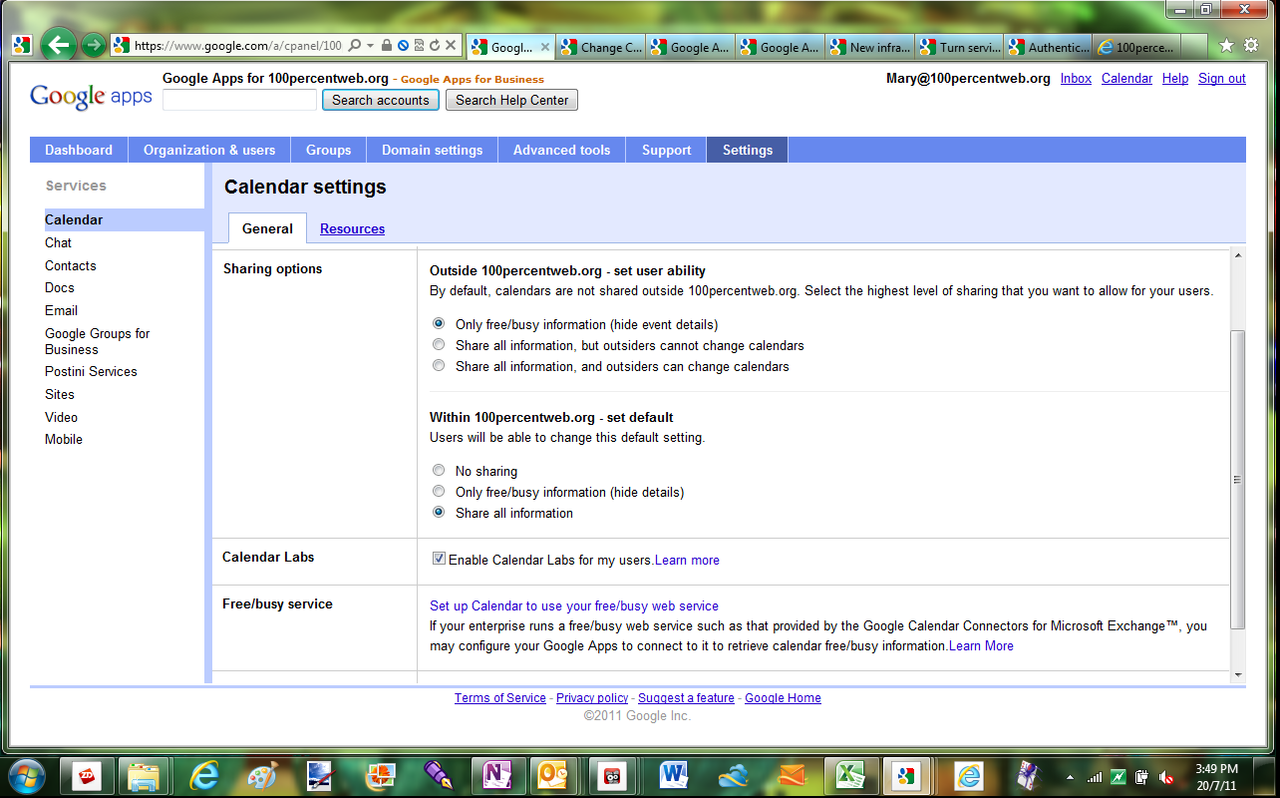Select Chat in the Services sidebar

click(x=58, y=243)
